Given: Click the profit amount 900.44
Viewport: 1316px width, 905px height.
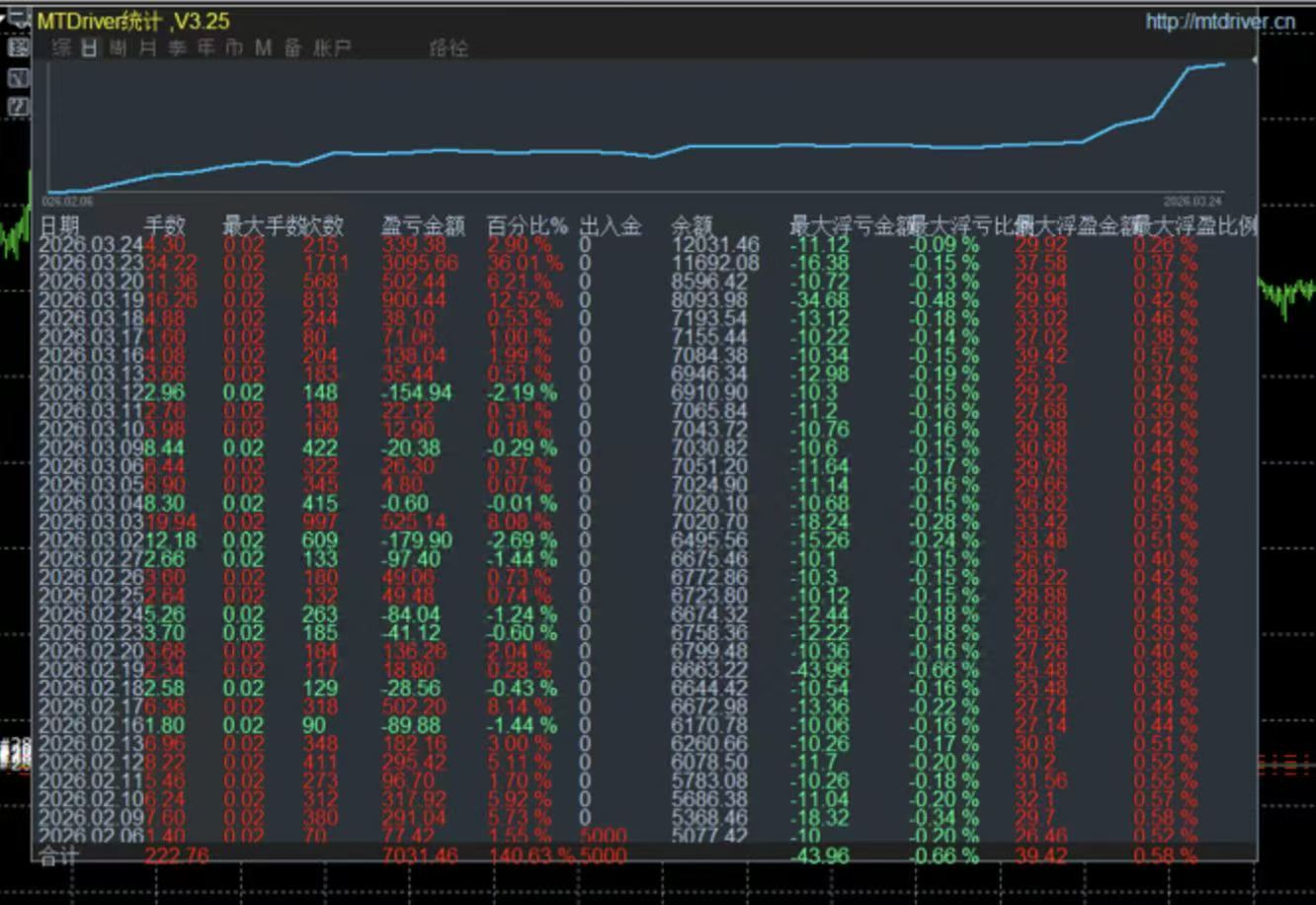Looking at the screenshot, I should 415,300.
